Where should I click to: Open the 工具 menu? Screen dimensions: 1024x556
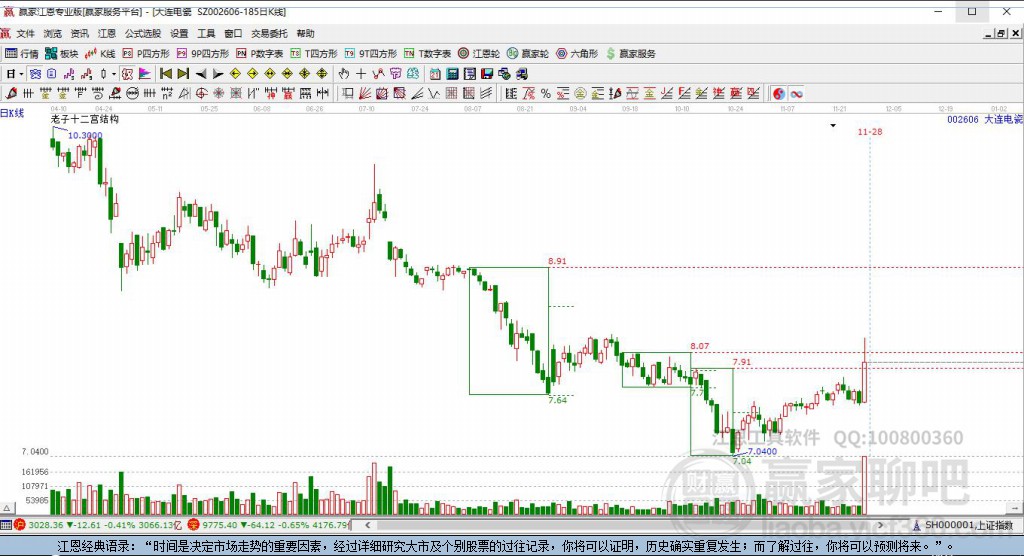206,33
